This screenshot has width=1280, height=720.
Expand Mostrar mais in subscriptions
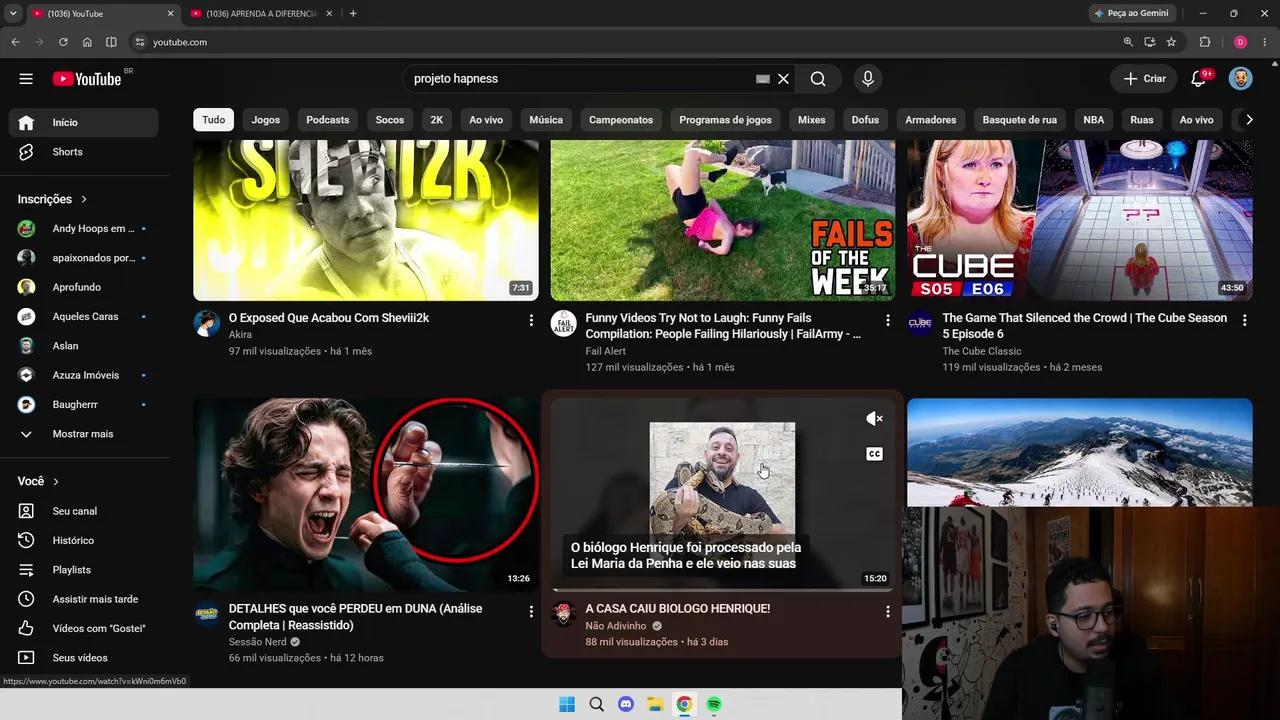click(x=84, y=434)
